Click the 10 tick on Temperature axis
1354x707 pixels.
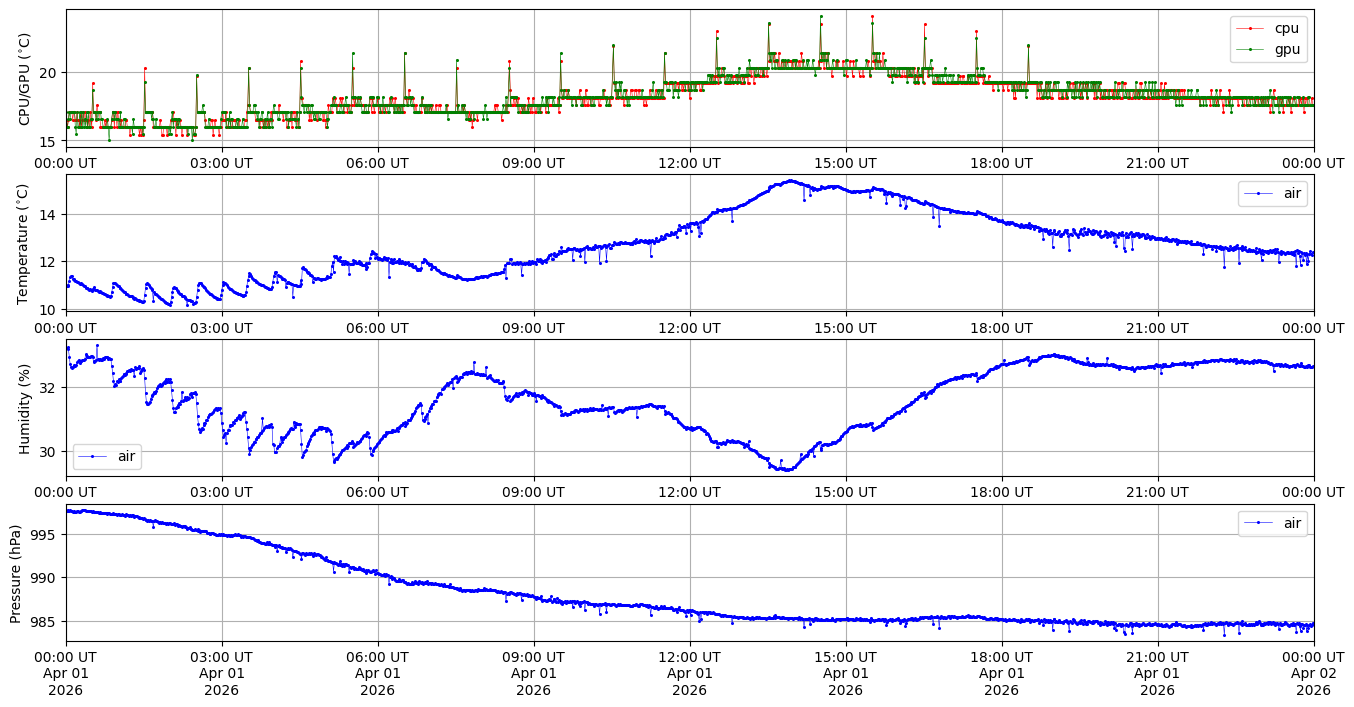pos(49,310)
